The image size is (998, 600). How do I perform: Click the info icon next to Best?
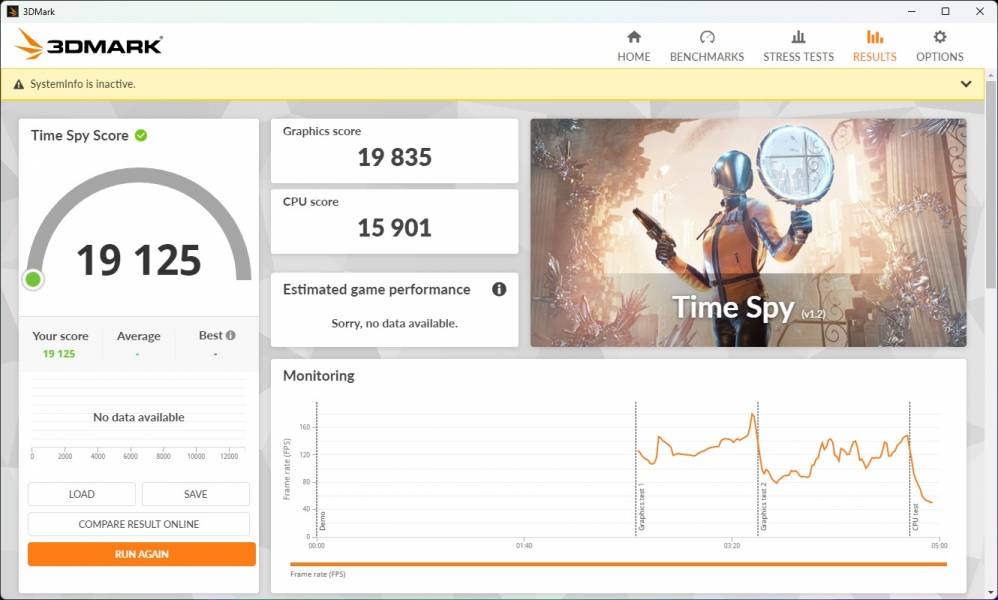[x=231, y=336]
